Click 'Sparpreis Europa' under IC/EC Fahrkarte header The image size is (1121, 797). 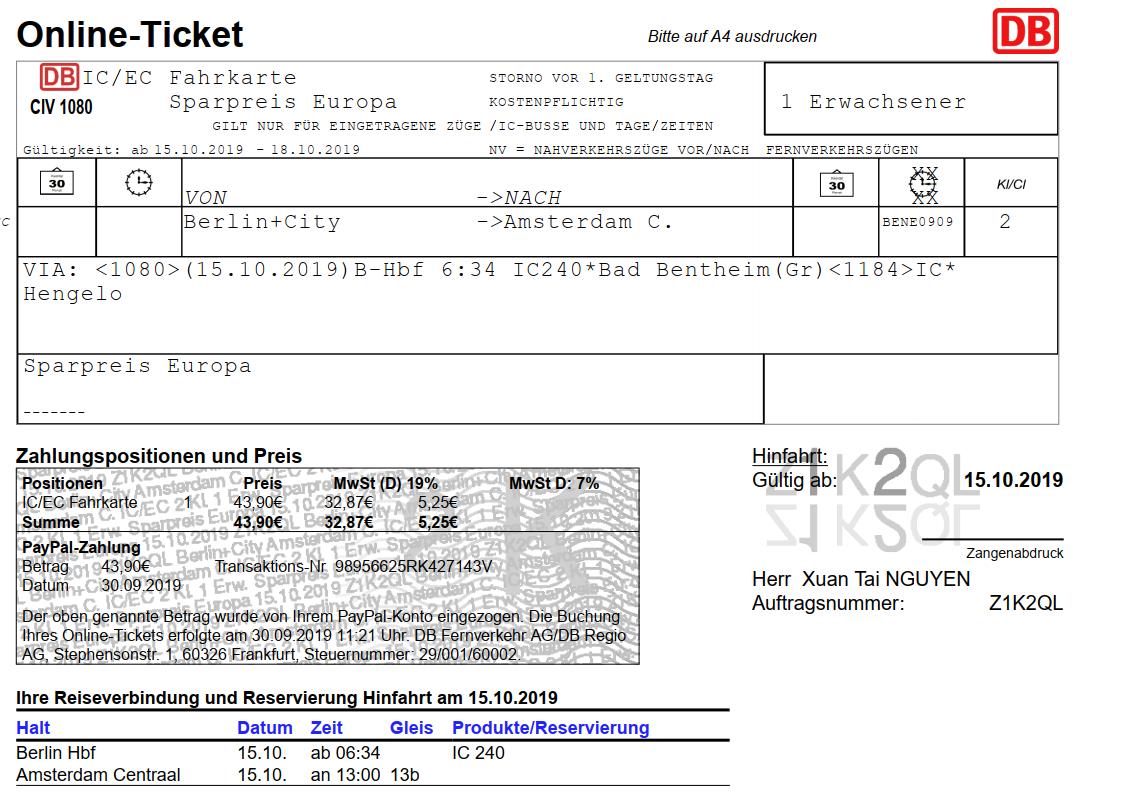pos(283,102)
